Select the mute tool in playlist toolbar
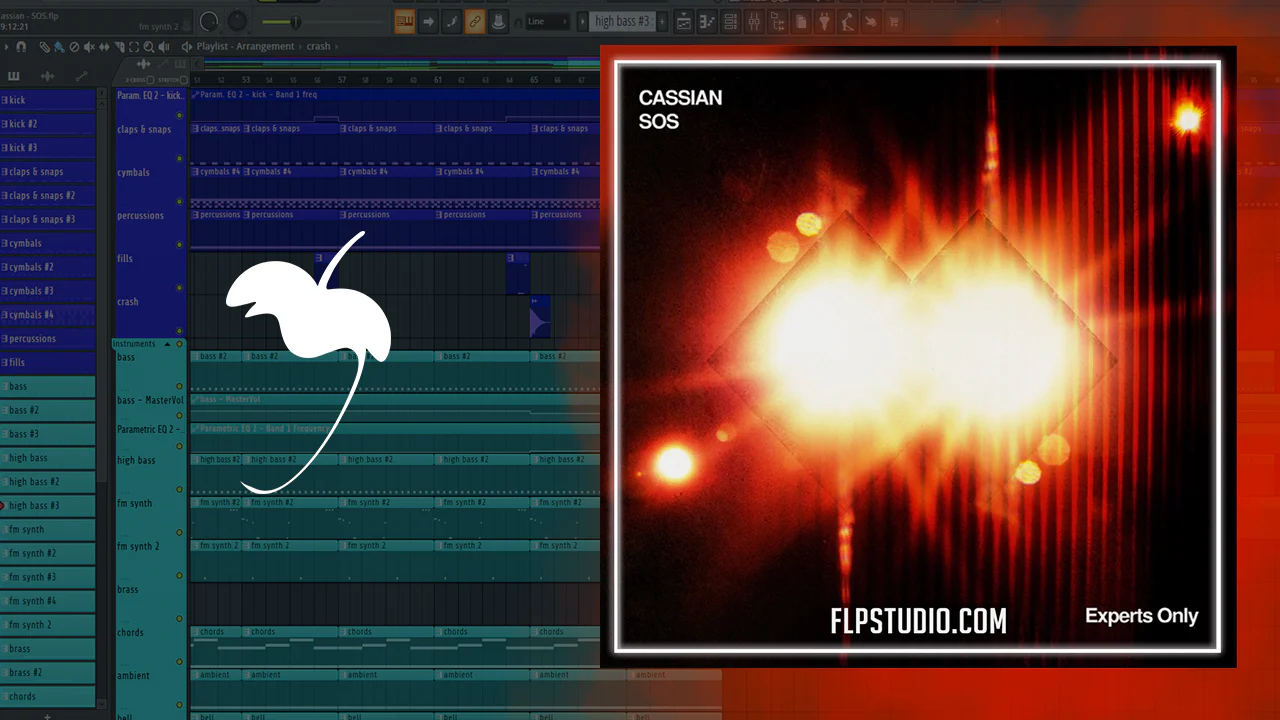This screenshot has width=1280, height=720. (89, 47)
